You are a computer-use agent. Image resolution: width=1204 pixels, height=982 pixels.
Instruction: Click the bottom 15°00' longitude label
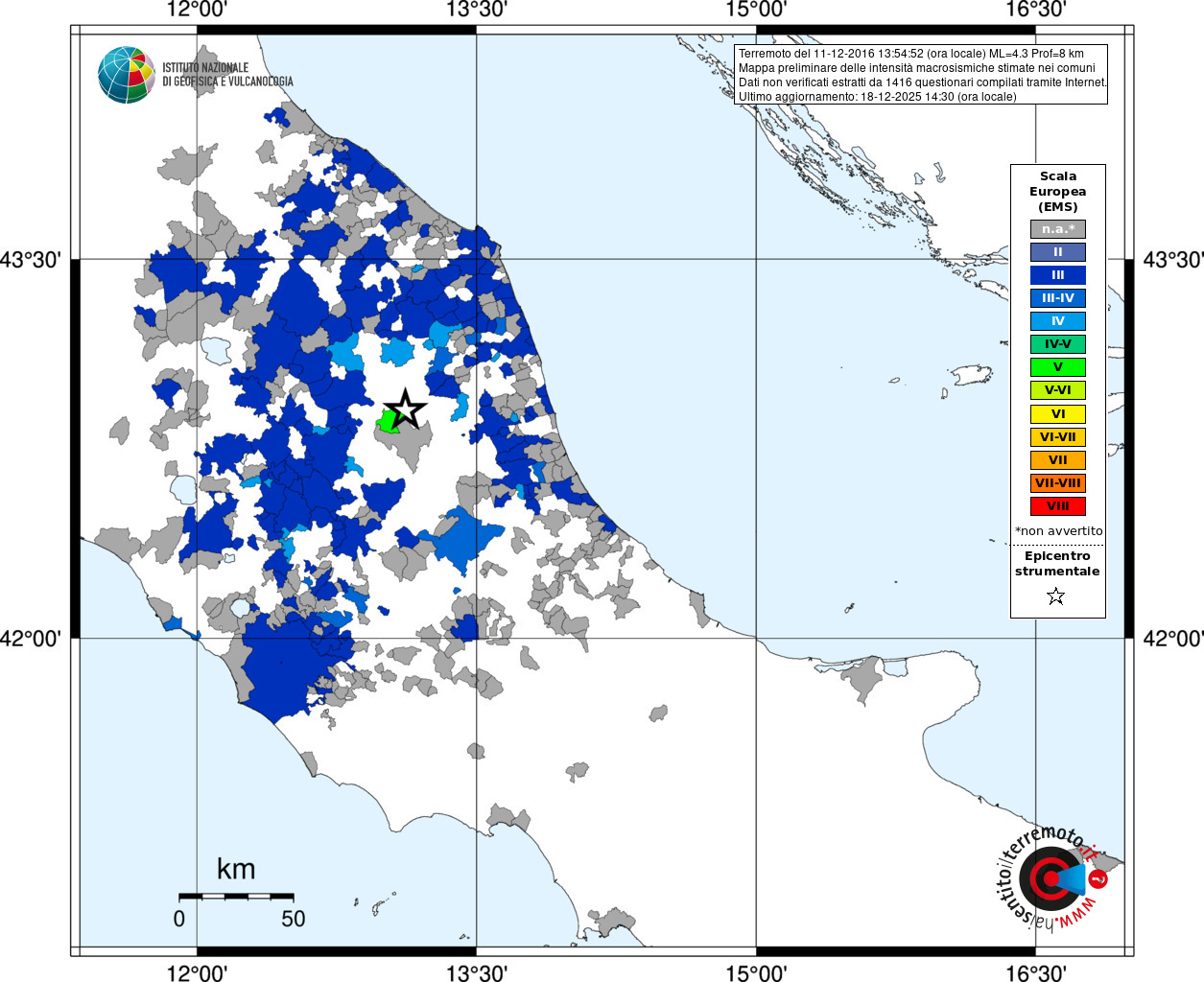(756, 972)
